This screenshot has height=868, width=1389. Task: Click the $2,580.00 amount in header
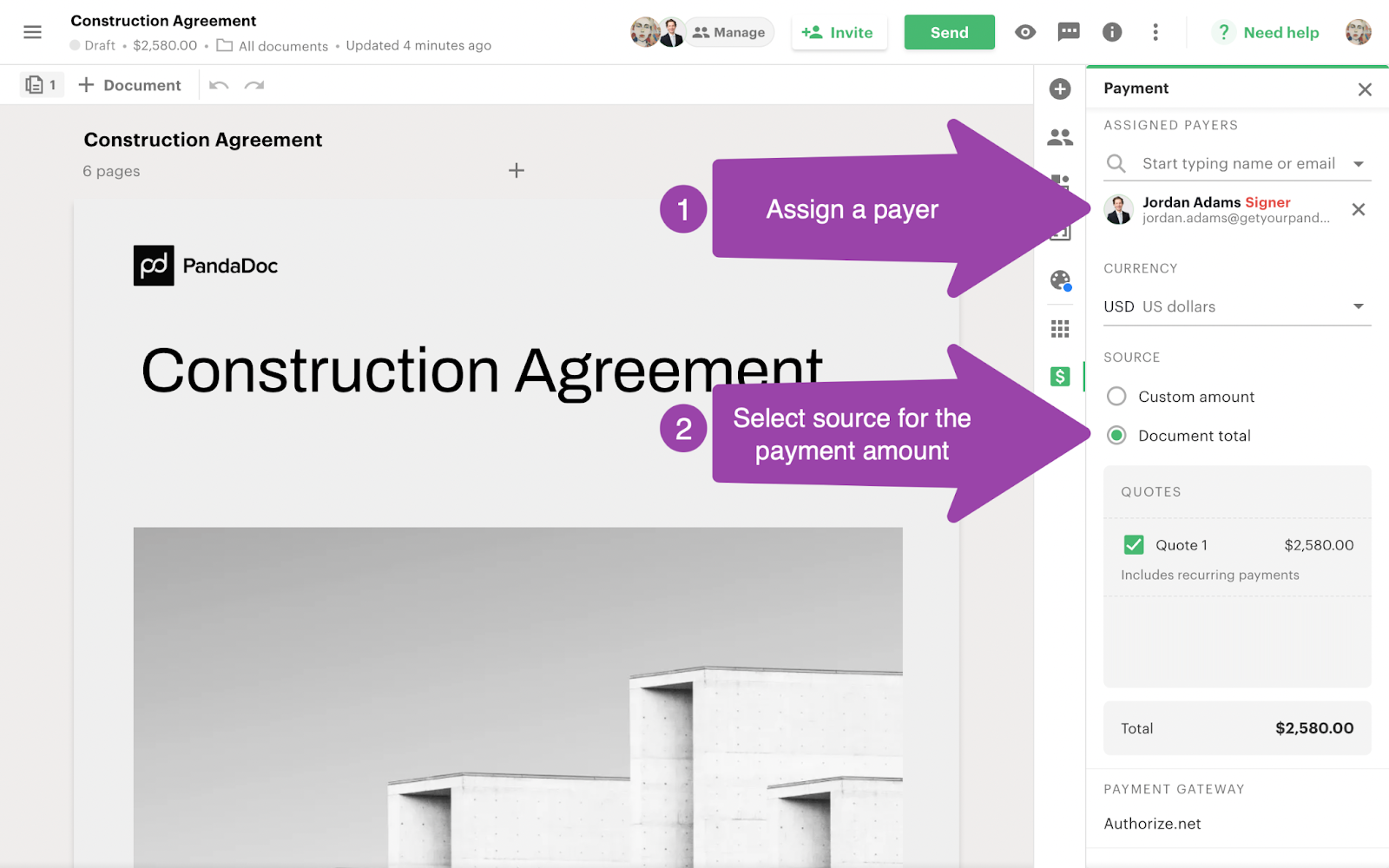coord(165,46)
